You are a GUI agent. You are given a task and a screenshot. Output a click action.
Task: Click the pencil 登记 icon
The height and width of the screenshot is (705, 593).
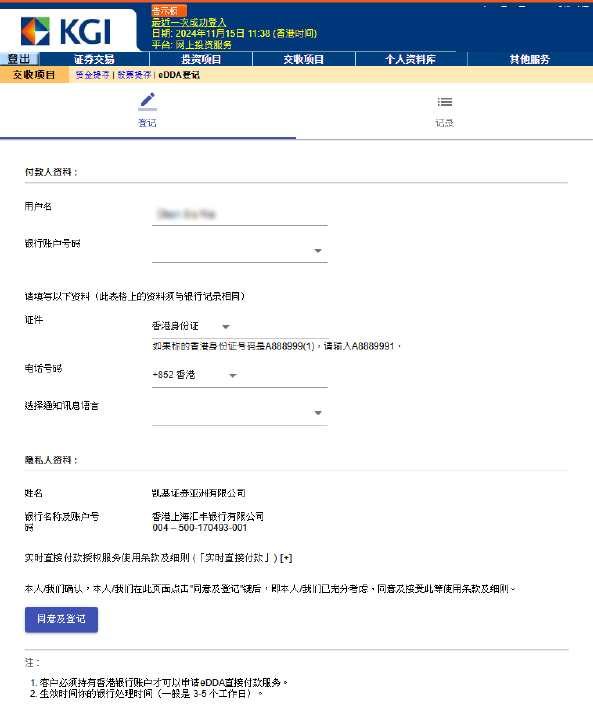pos(147,101)
